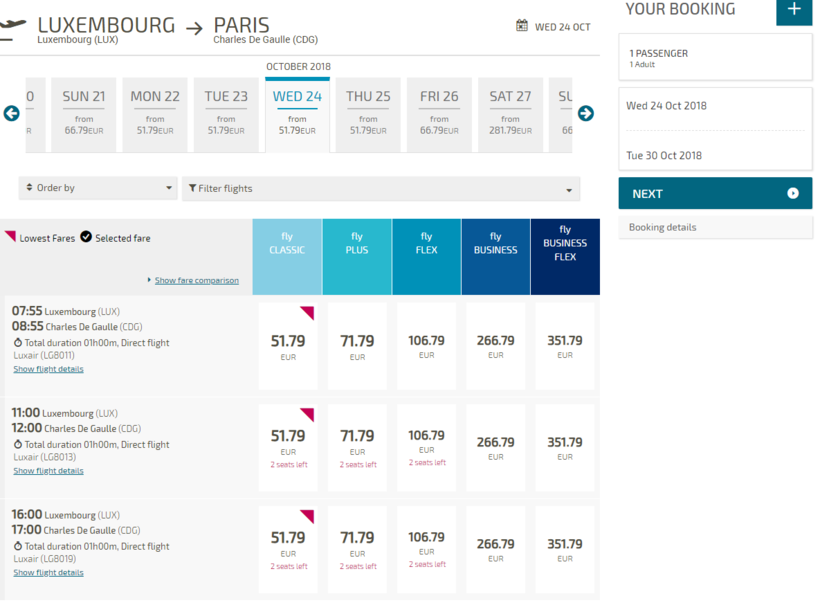This screenshot has width=820, height=614.
Task: Click the previous dates left arrow
Action: 12,113
